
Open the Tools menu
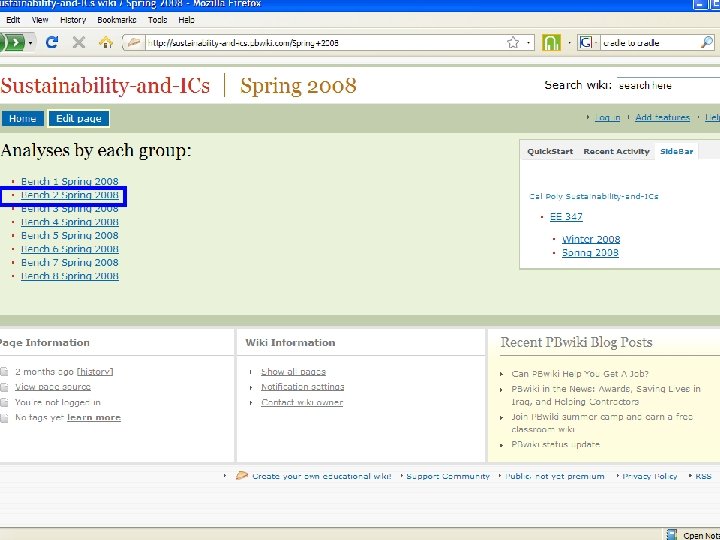point(157,20)
